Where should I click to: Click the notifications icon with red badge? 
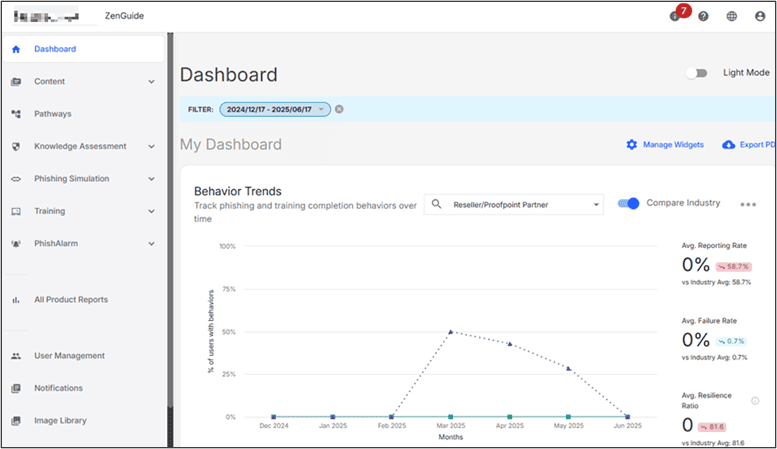676,16
